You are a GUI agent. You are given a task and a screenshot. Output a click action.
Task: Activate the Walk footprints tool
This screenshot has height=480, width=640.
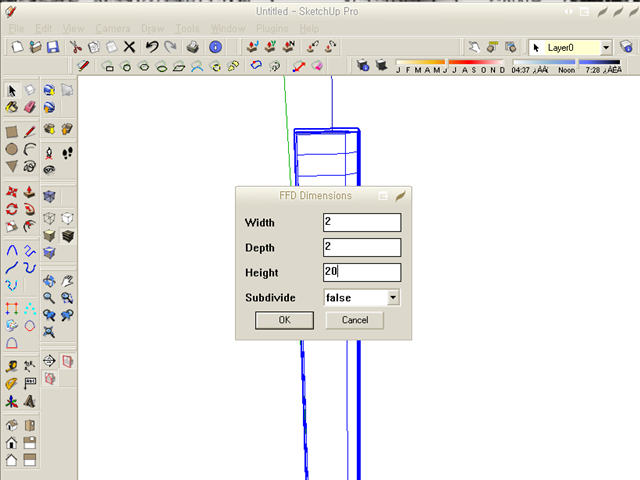click(x=67, y=153)
